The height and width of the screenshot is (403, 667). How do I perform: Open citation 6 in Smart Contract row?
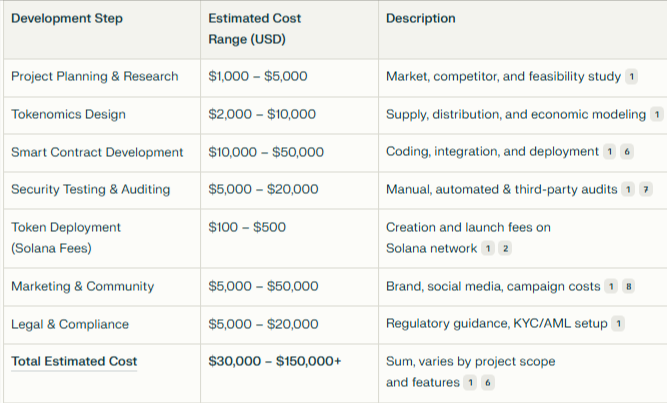click(x=627, y=151)
